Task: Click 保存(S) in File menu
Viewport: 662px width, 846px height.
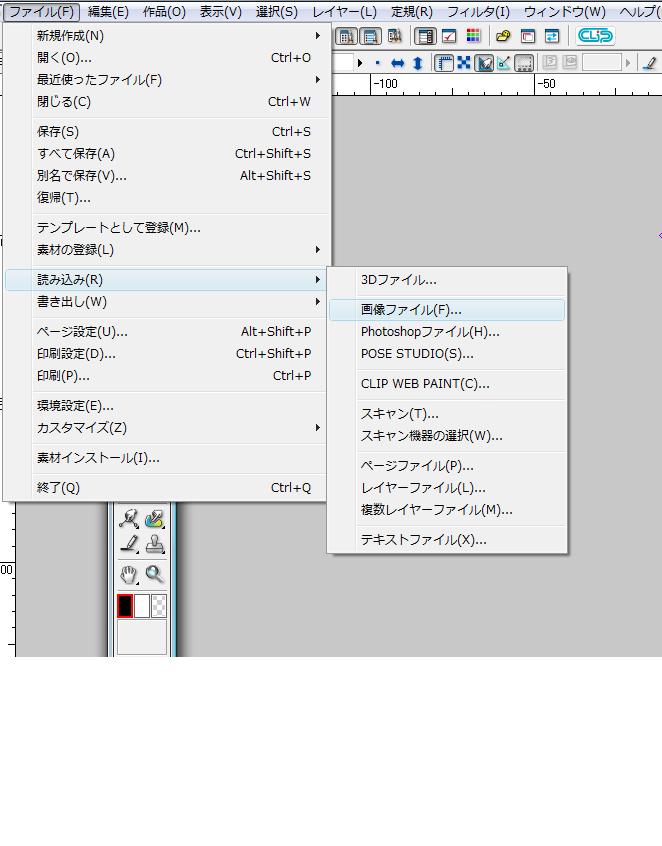Action: pos(167,132)
